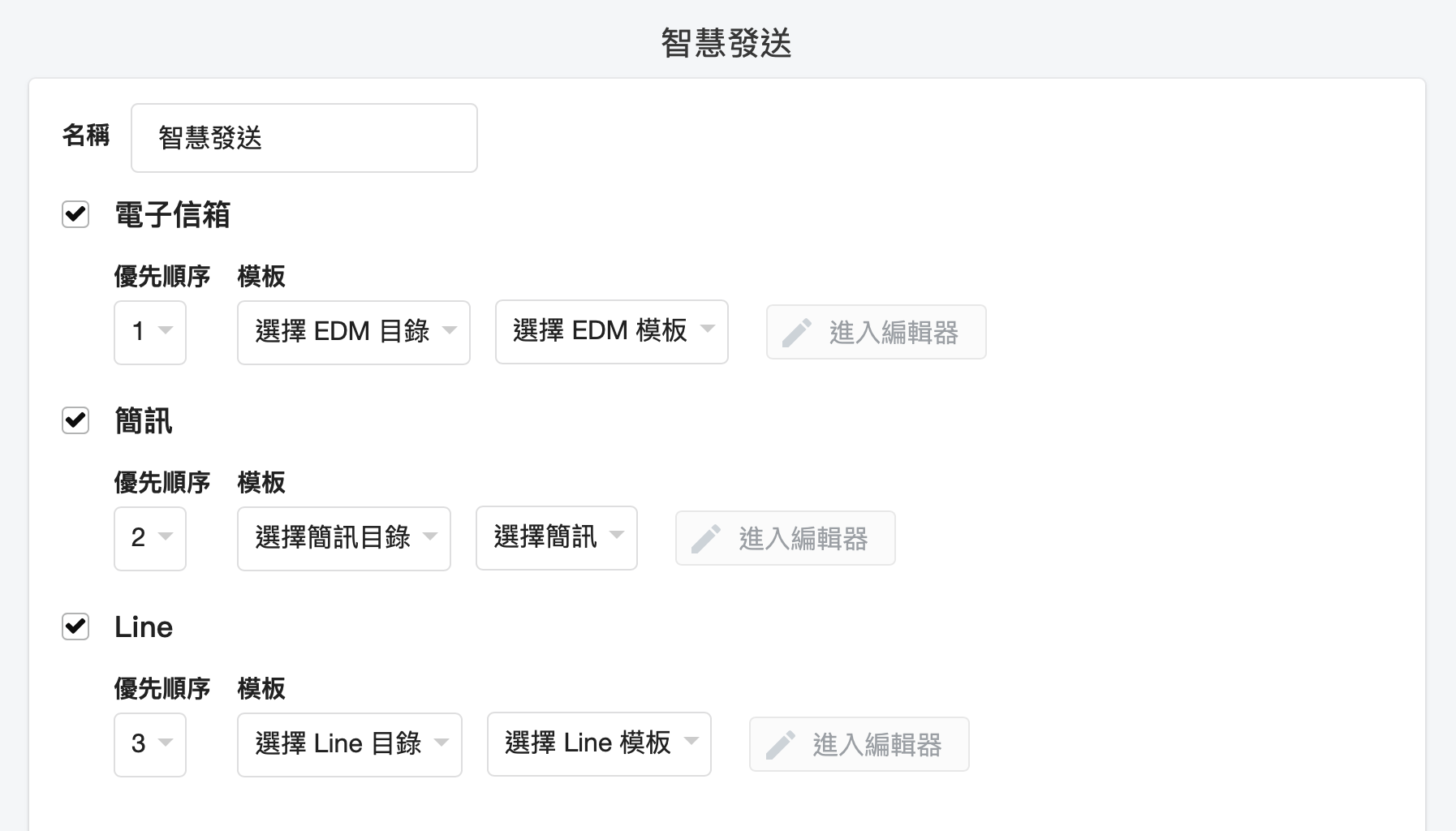The width and height of the screenshot is (1456, 831).
Task: Change SMS priority order dropdown showing 2
Action: pos(150,538)
